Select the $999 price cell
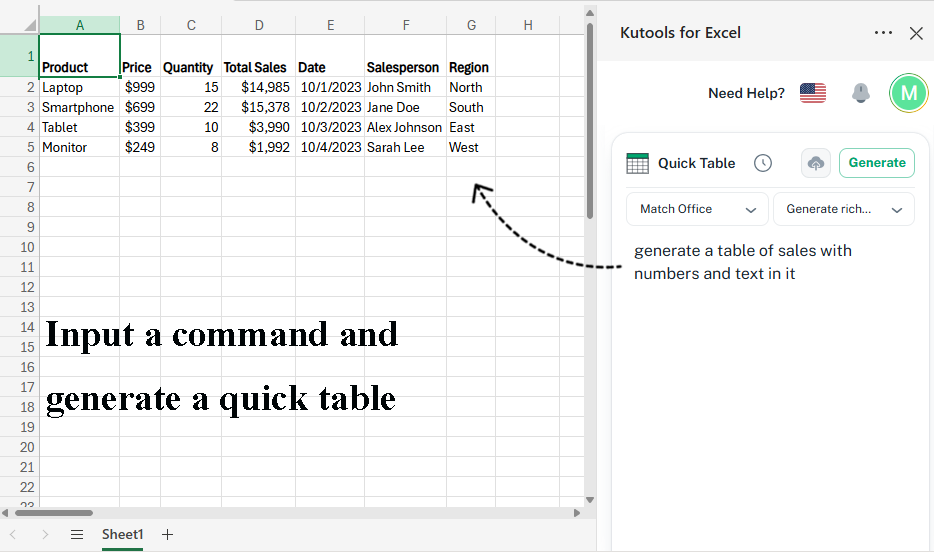The width and height of the screenshot is (934, 552). pos(140,87)
